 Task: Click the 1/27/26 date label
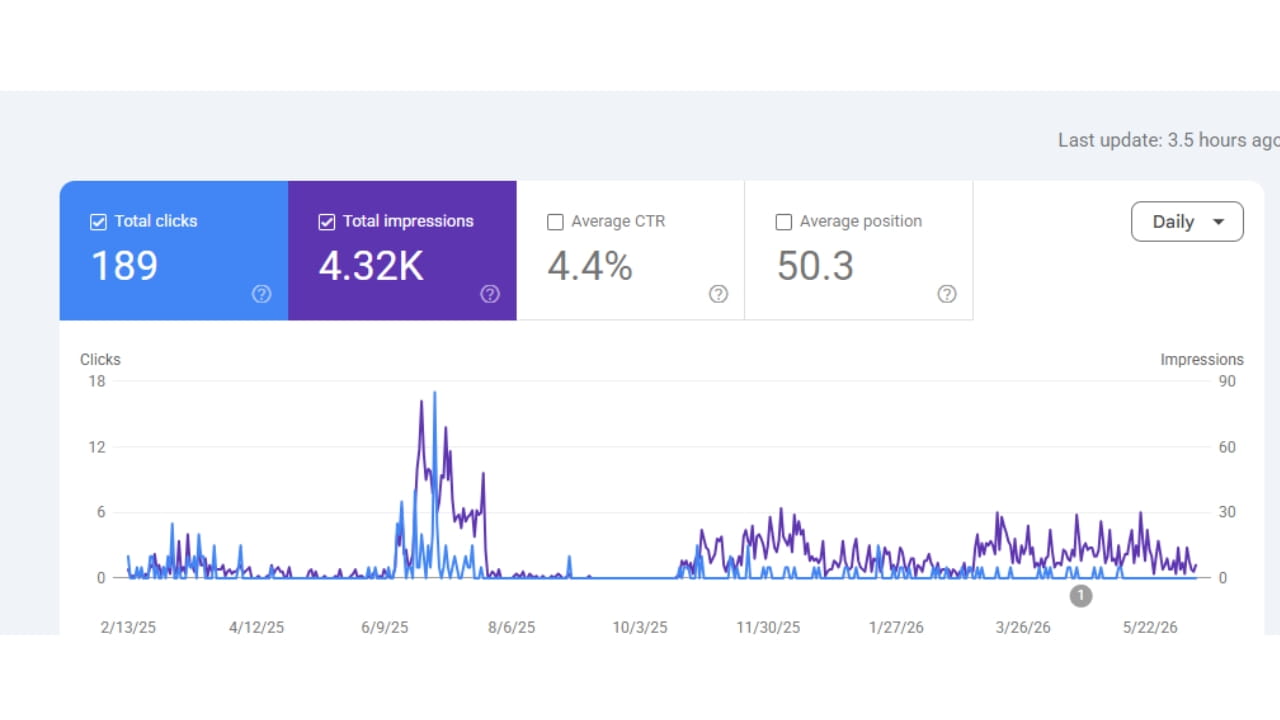tap(896, 628)
